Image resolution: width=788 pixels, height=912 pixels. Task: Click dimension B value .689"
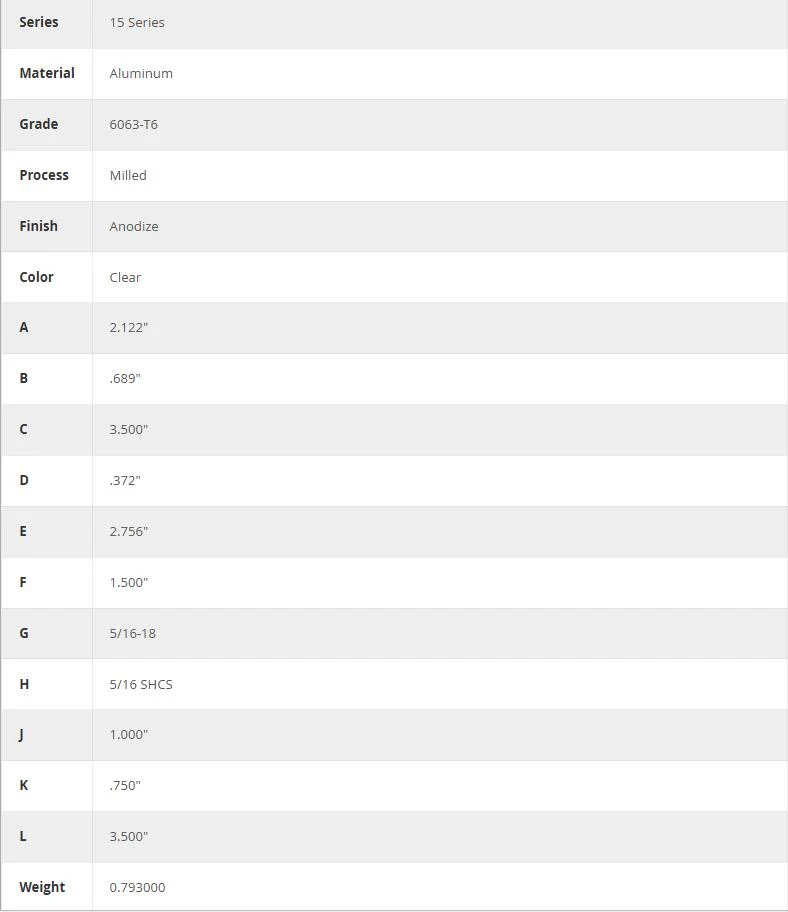125,379
